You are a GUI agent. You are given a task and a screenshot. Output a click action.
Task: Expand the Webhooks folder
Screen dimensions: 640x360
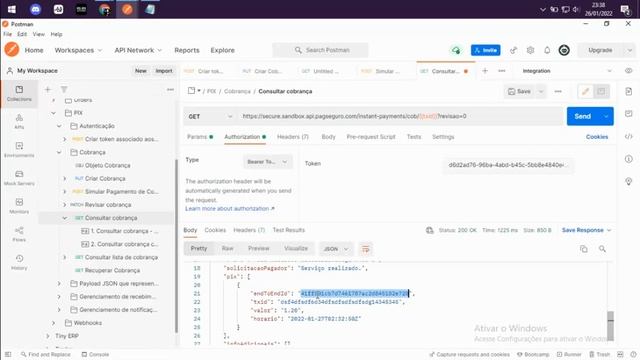pyautogui.click(x=53, y=323)
